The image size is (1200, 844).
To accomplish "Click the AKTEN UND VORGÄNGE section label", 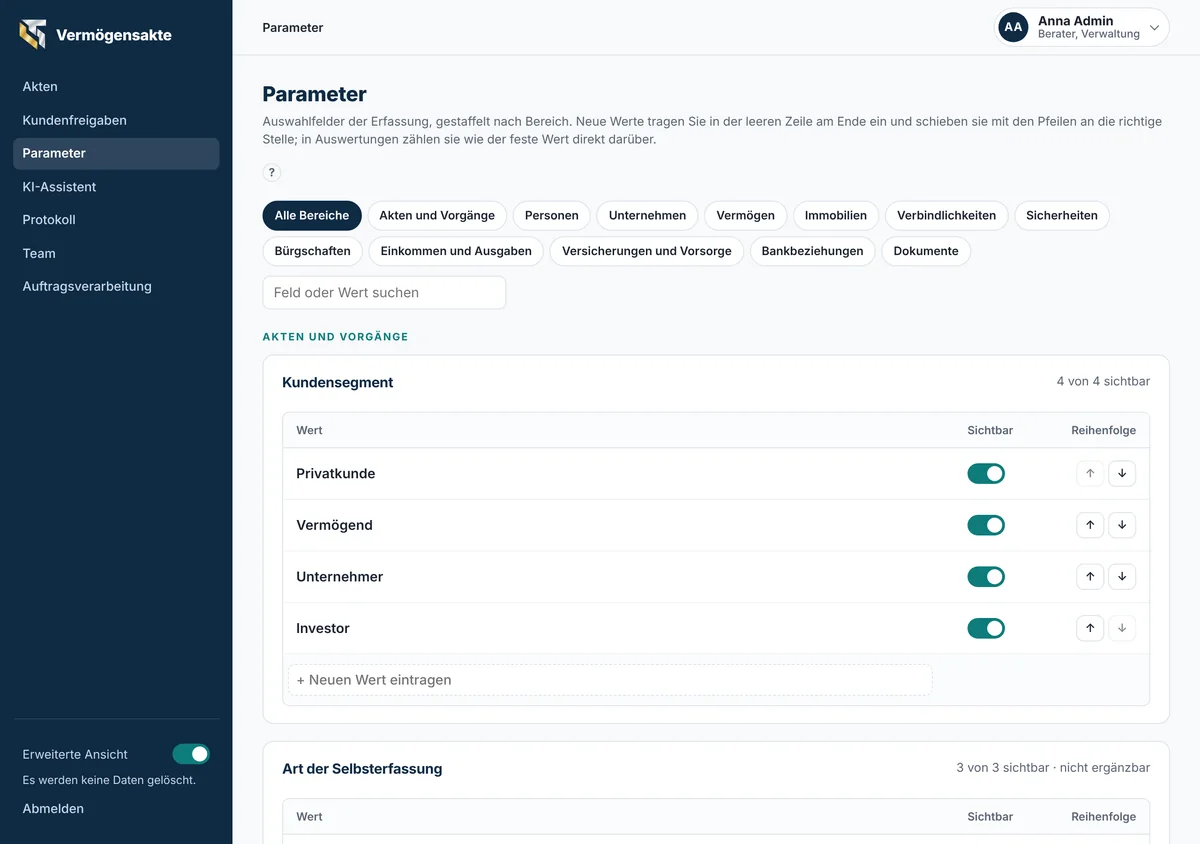I will [336, 337].
